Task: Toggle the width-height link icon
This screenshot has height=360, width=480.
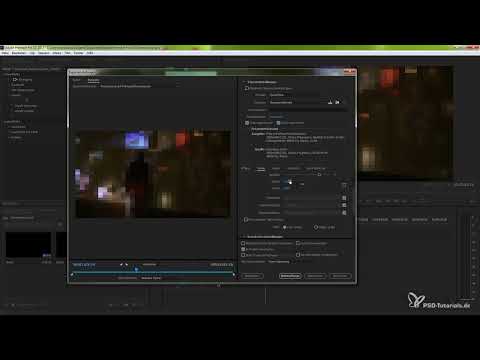Action: click(x=302, y=184)
